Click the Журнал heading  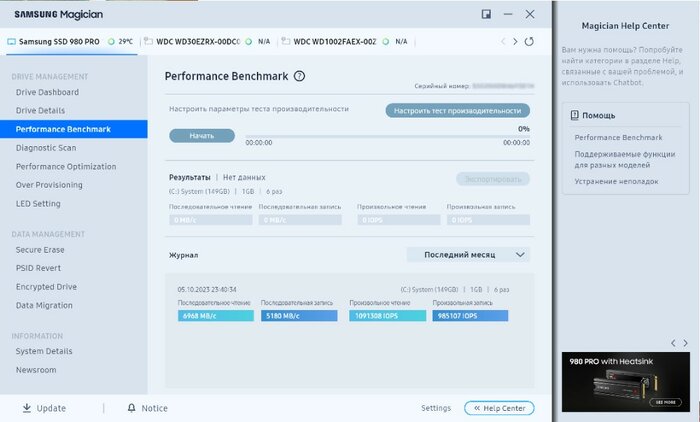183,255
